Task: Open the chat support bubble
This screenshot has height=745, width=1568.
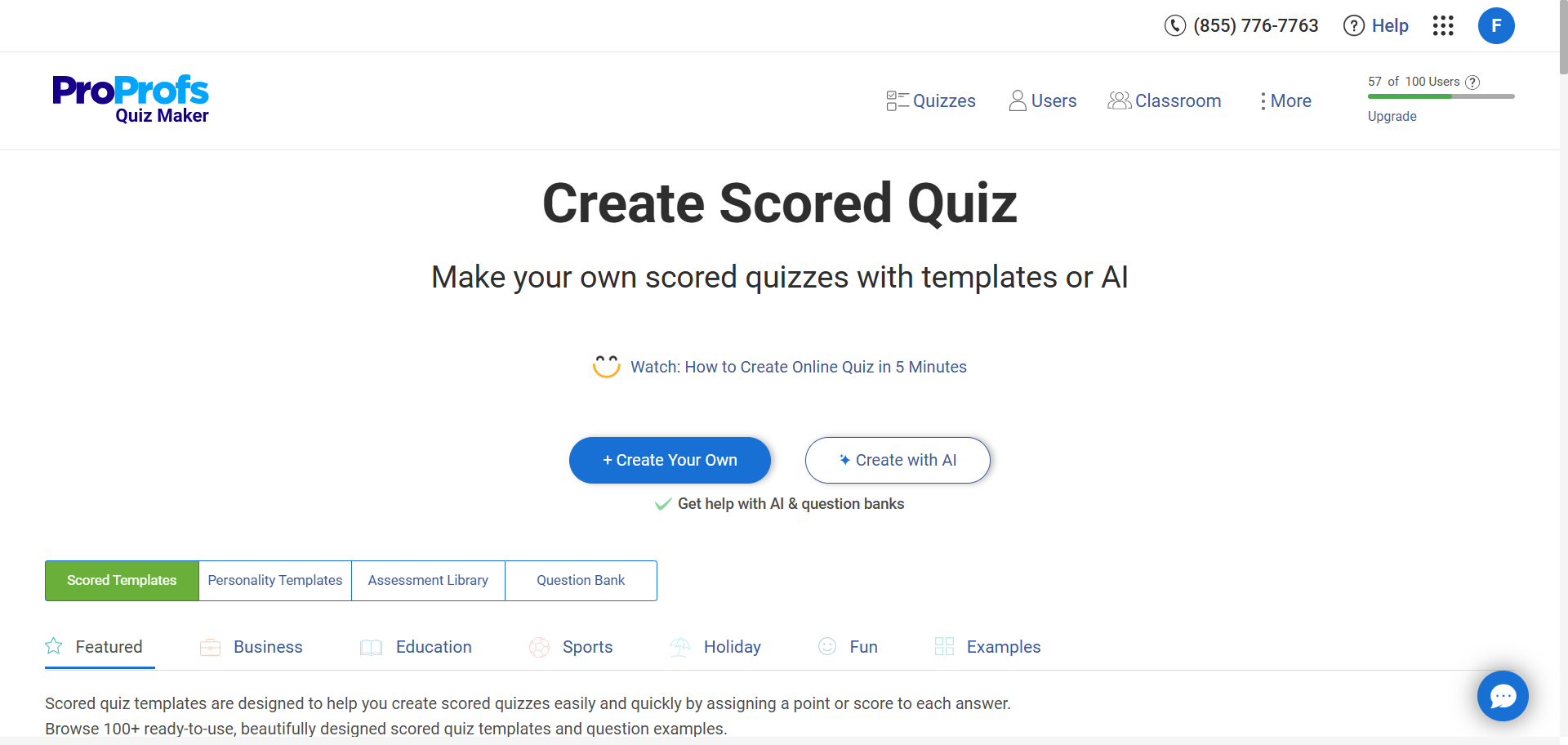Action: pos(1502,696)
